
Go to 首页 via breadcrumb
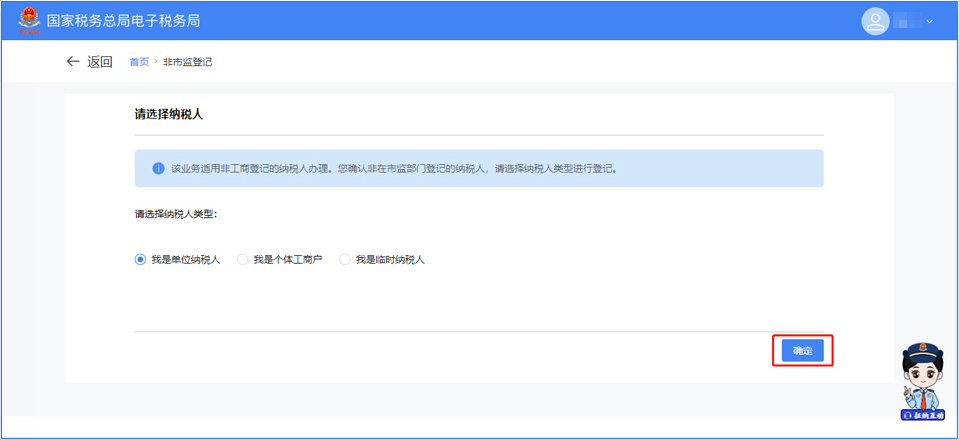click(139, 62)
